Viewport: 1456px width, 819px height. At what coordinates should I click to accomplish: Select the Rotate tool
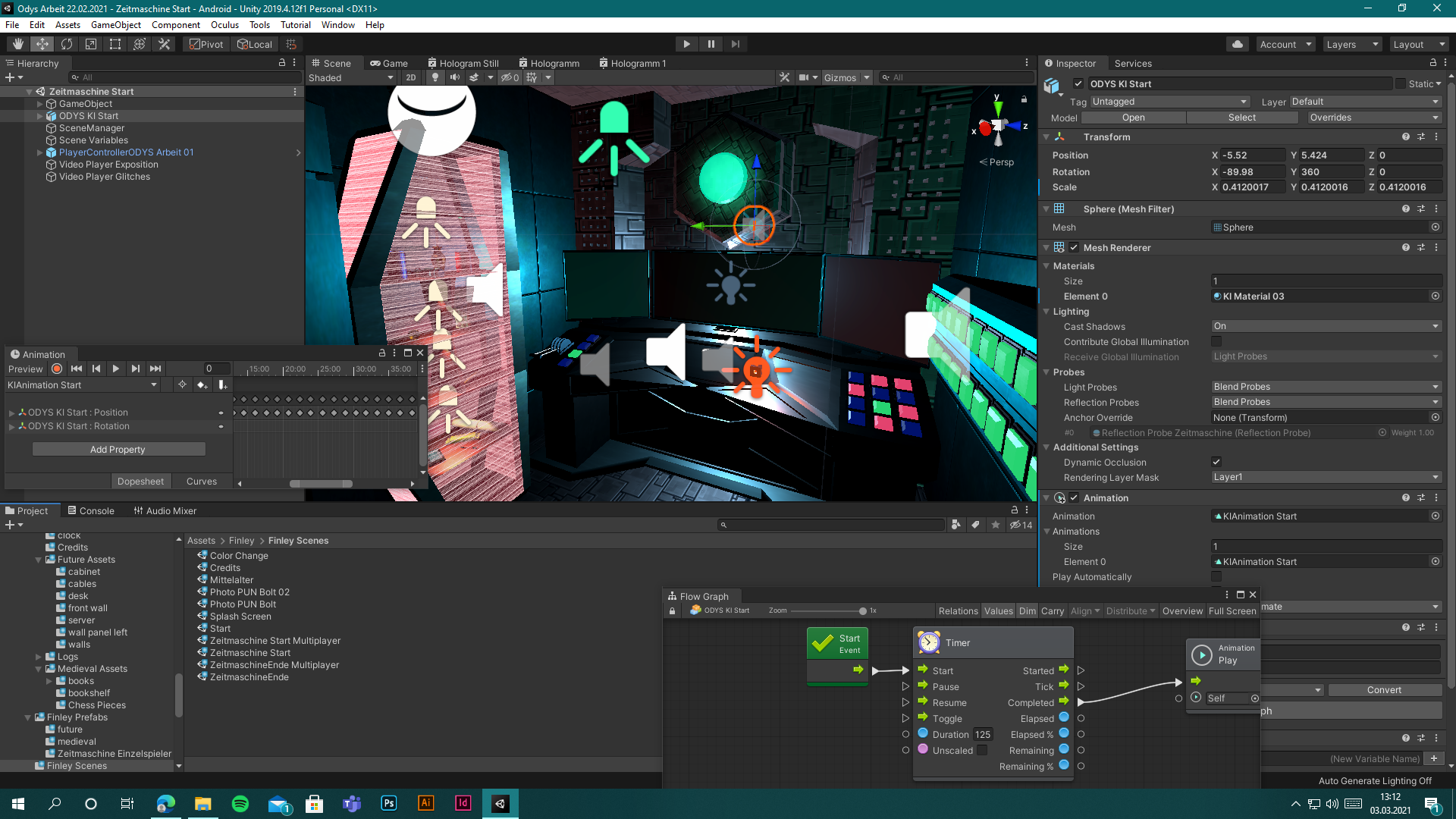pyautogui.click(x=67, y=44)
